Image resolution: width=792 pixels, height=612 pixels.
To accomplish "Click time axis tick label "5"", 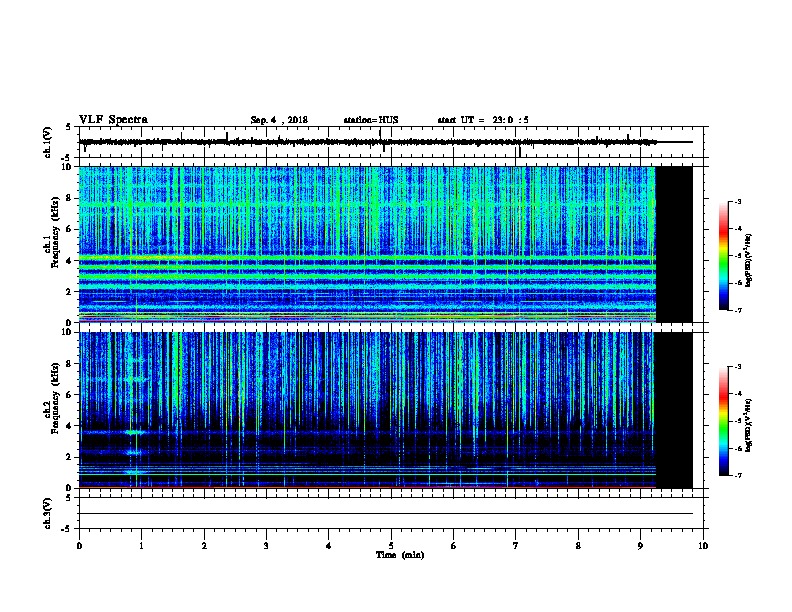I will click(x=391, y=546).
